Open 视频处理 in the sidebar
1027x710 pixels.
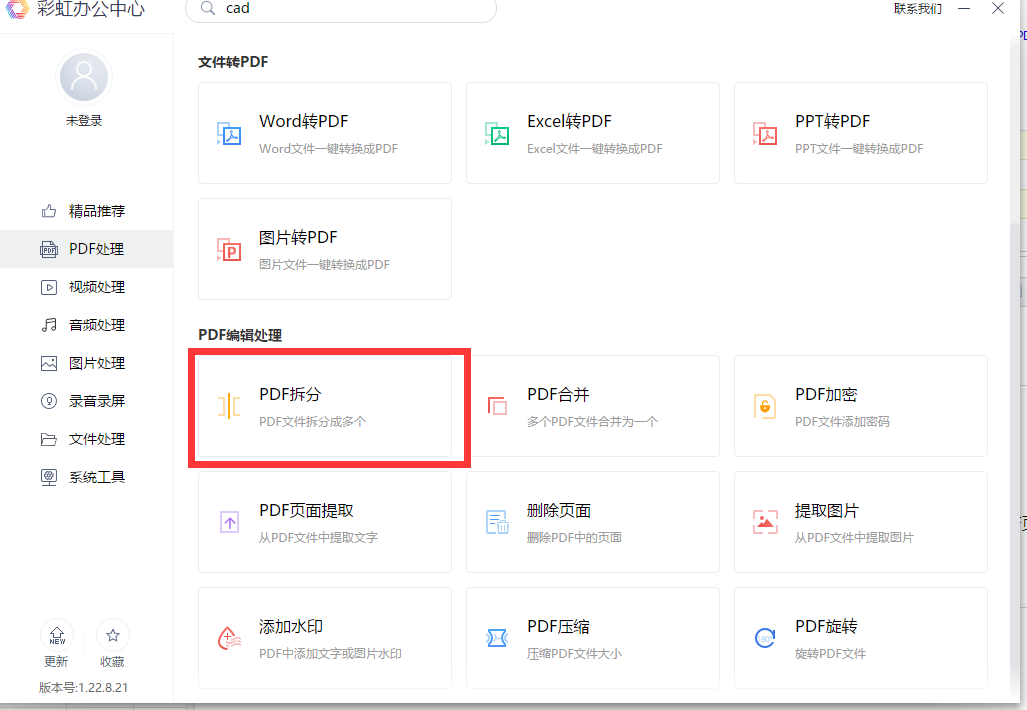[86, 287]
